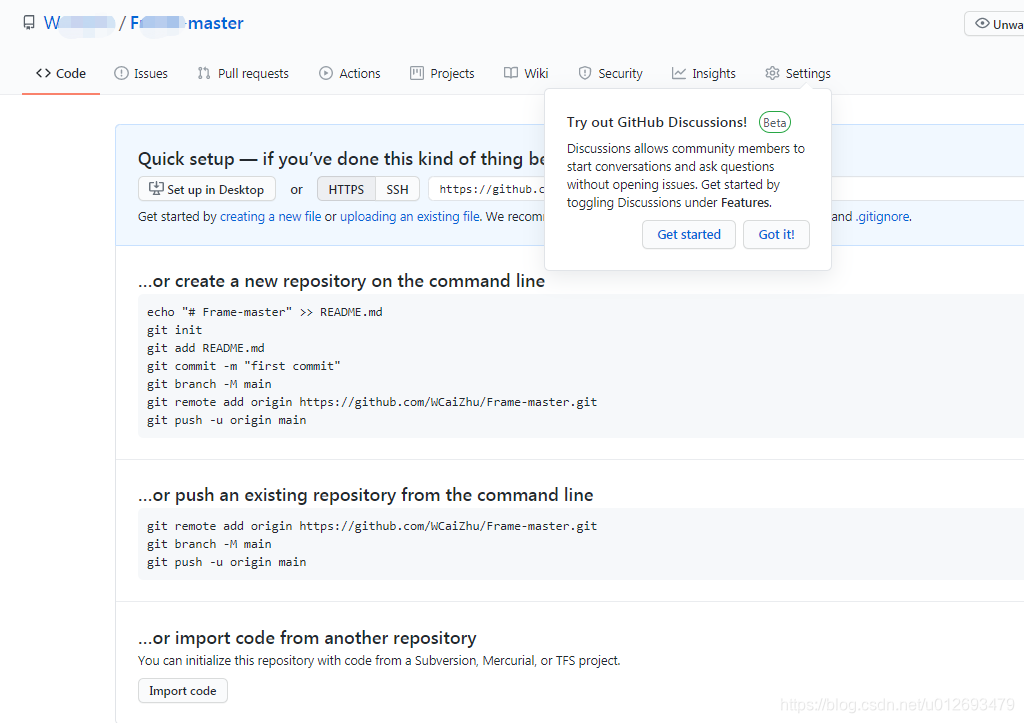Click the Wiki open-book icon
The image size is (1024, 723).
coord(511,73)
